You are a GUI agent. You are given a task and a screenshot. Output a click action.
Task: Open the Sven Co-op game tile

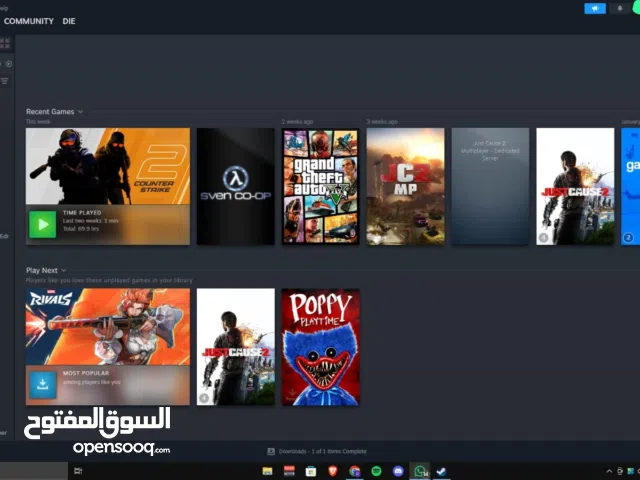[235, 186]
